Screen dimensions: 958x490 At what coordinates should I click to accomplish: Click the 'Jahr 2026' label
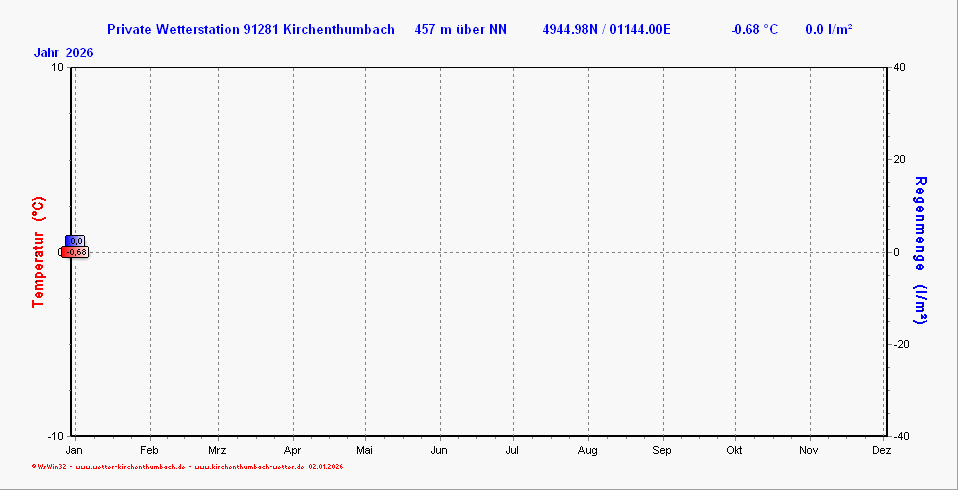click(x=63, y=52)
